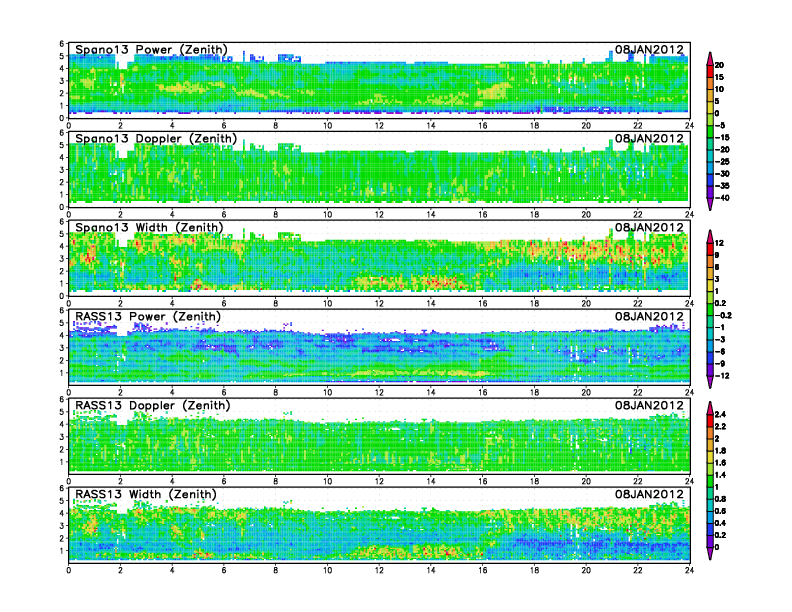Click the '12' label on the middle colorbar
This screenshot has height=612, width=792.
[x=719, y=243]
